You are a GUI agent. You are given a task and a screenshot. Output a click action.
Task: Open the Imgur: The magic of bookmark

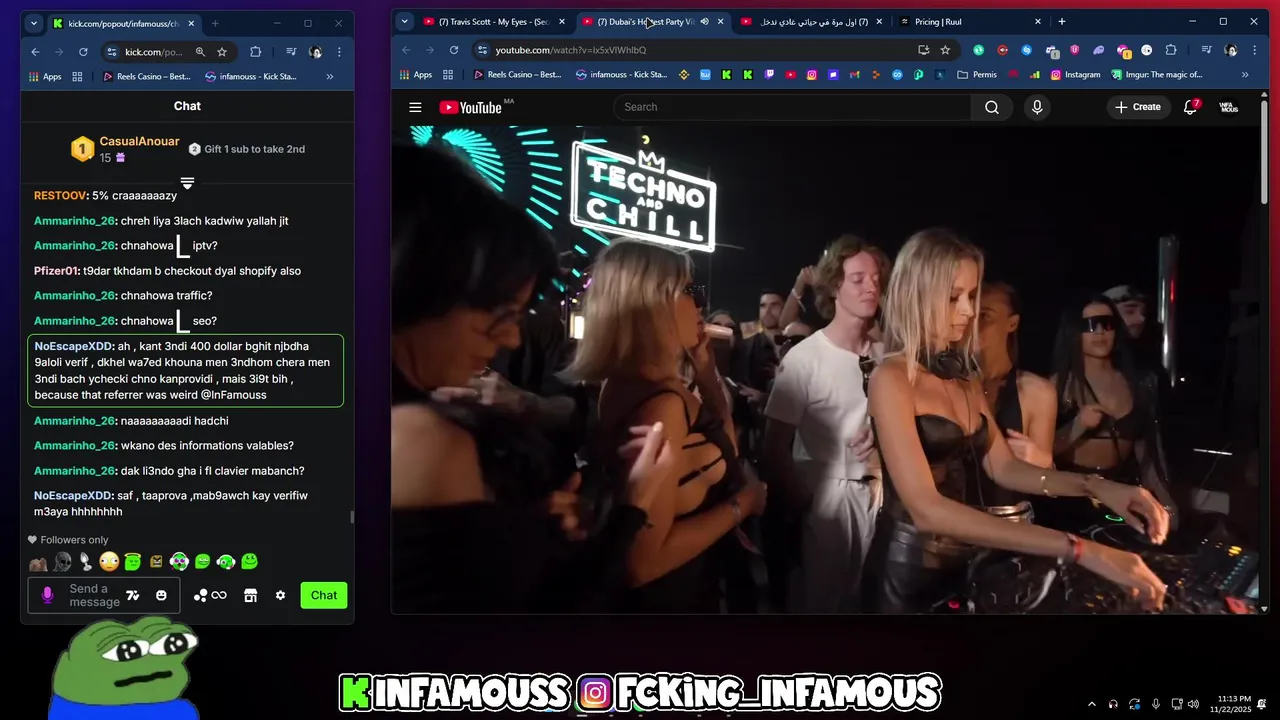pyautogui.click(x=1156, y=74)
